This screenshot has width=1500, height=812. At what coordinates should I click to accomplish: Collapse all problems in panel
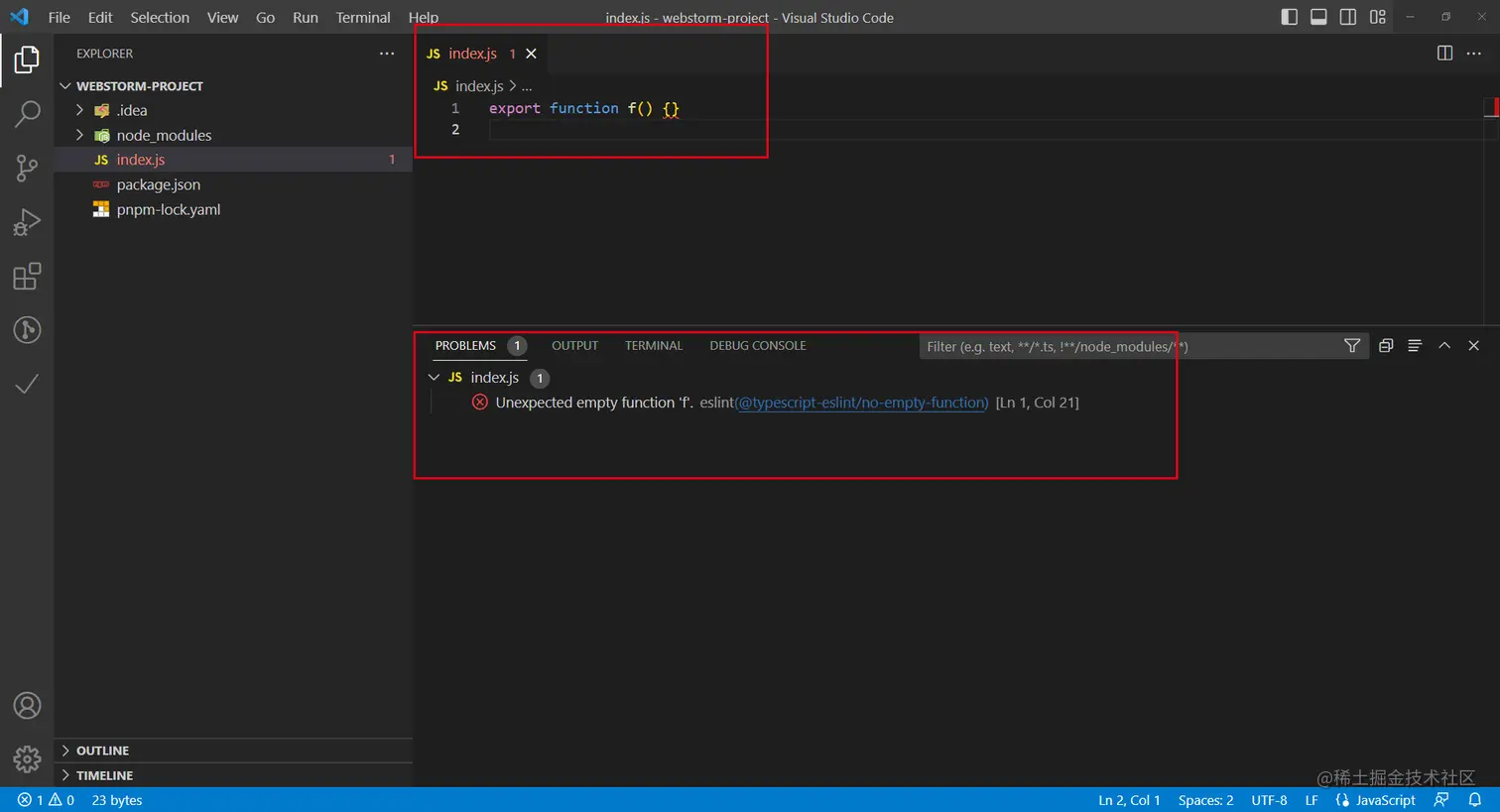pyautogui.click(x=1386, y=346)
